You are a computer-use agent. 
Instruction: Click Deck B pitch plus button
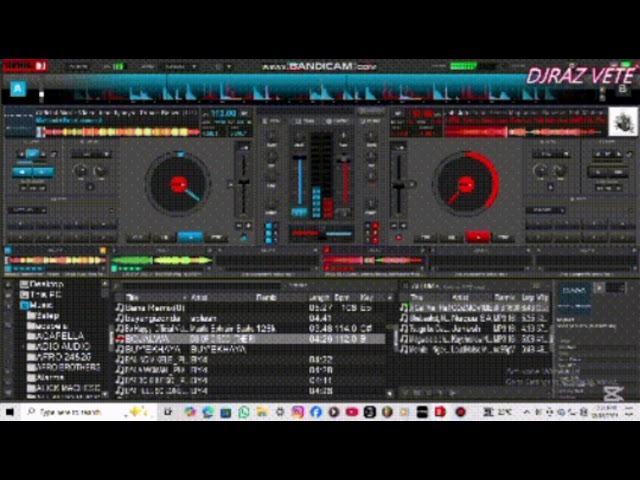point(403,225)
